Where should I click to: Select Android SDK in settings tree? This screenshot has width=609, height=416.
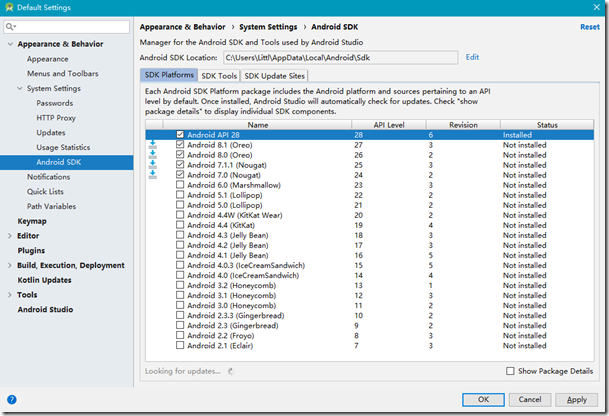(x=66, y=162)
